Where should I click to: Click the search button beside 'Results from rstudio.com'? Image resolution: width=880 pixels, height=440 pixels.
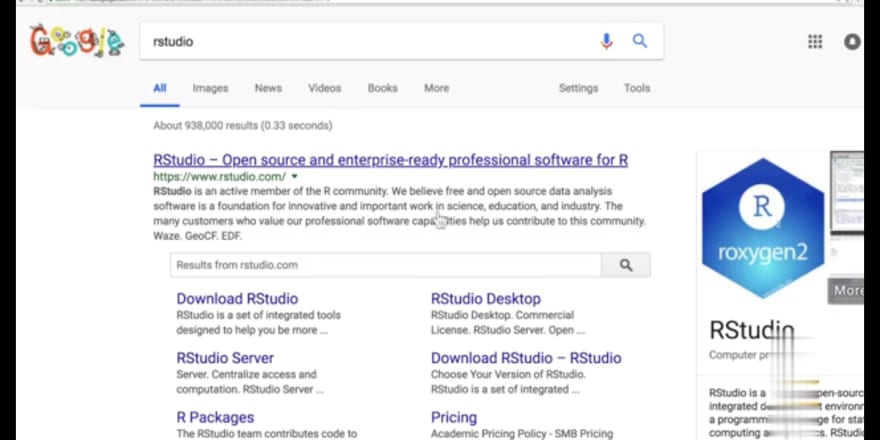pyautogui.click(x=626, y=265)
